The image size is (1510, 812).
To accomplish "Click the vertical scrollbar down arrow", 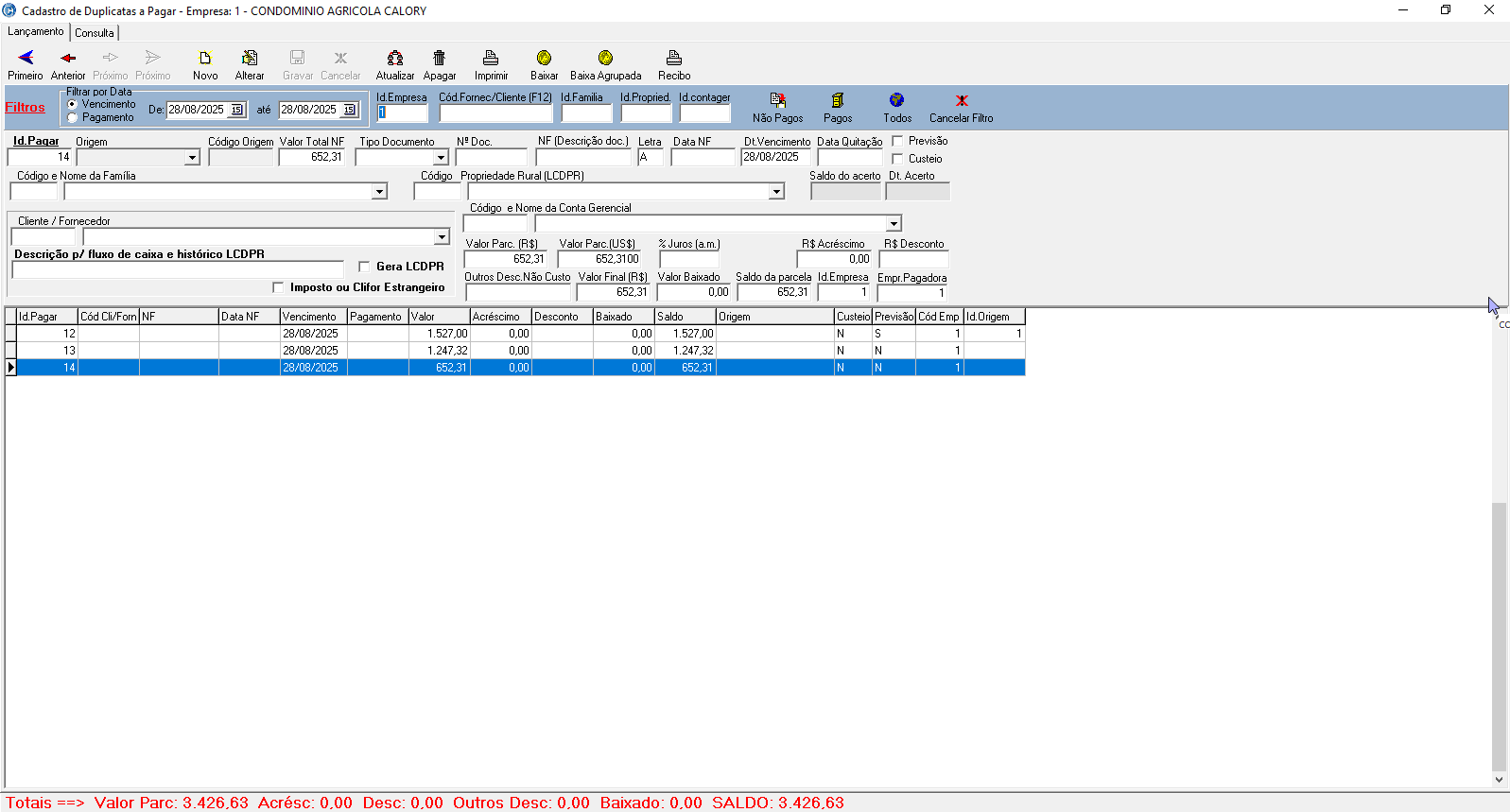I will (x=1499, y=780).
